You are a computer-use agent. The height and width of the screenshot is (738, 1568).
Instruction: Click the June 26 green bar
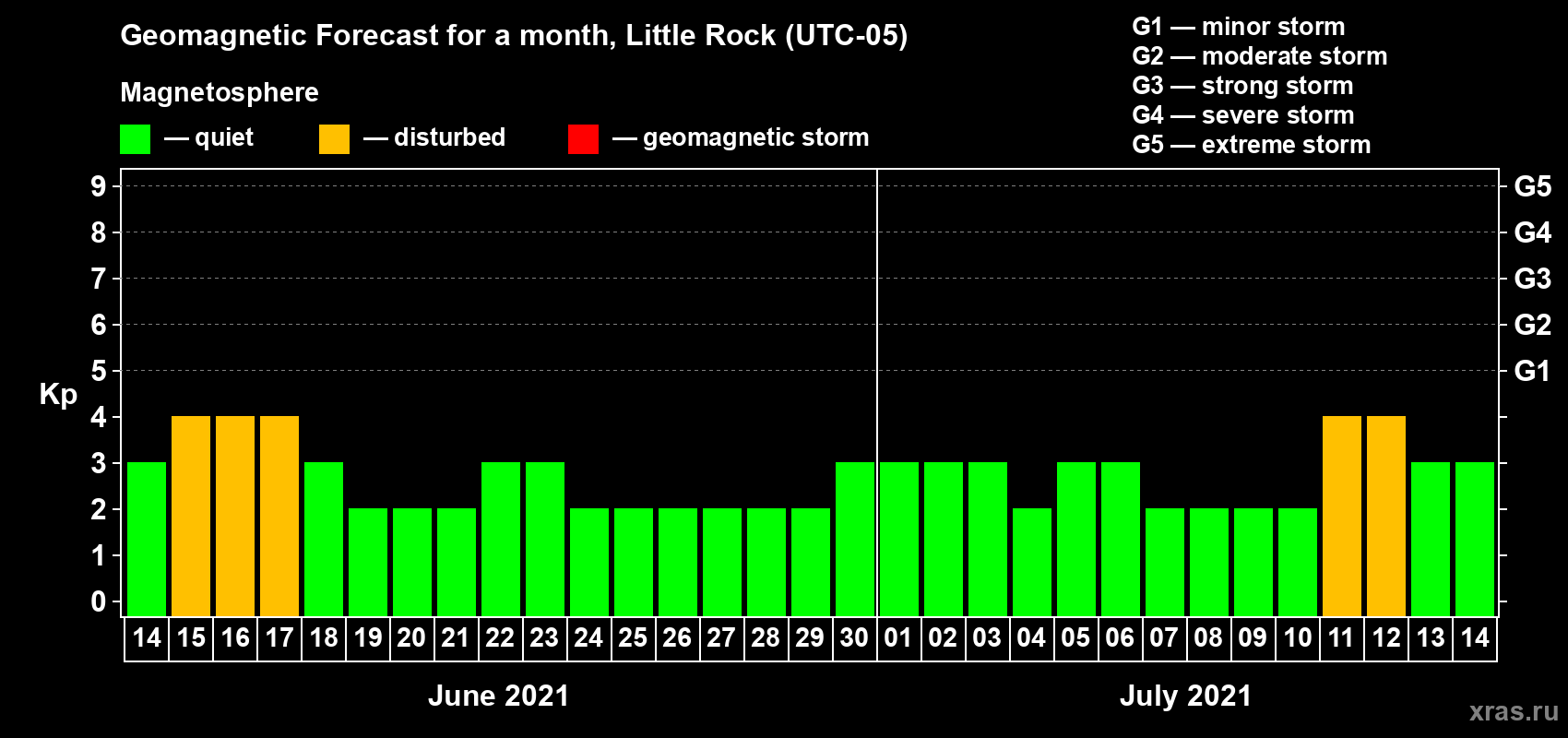tap(678, 562)
